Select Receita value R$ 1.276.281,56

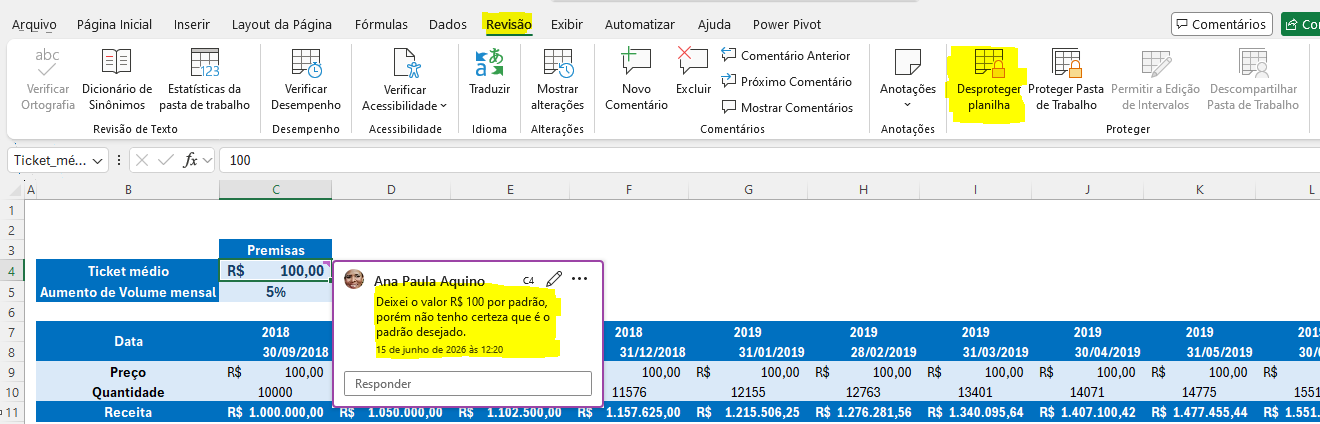point(863,412)
